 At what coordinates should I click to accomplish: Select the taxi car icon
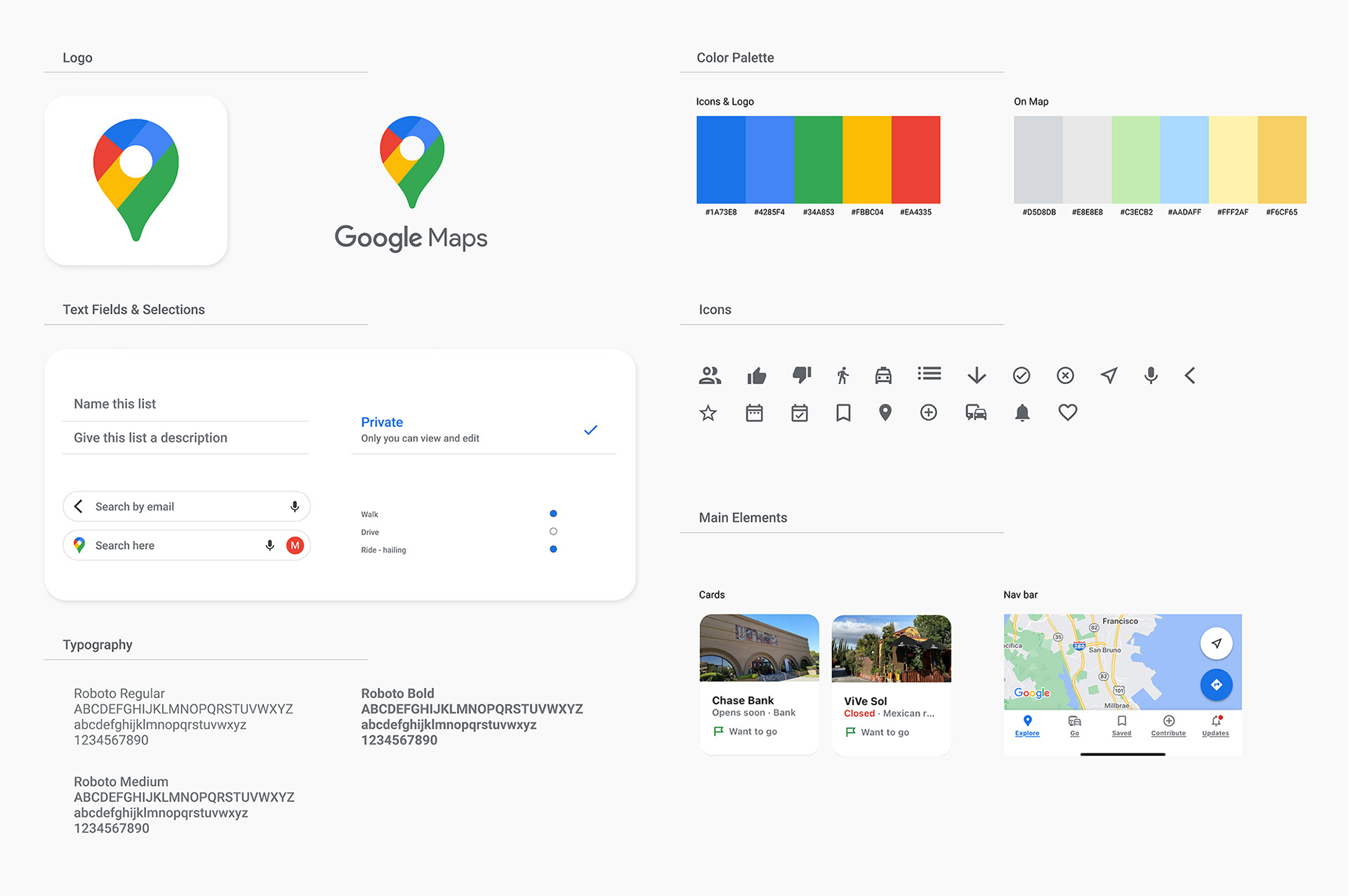click(x=883, y=376)
